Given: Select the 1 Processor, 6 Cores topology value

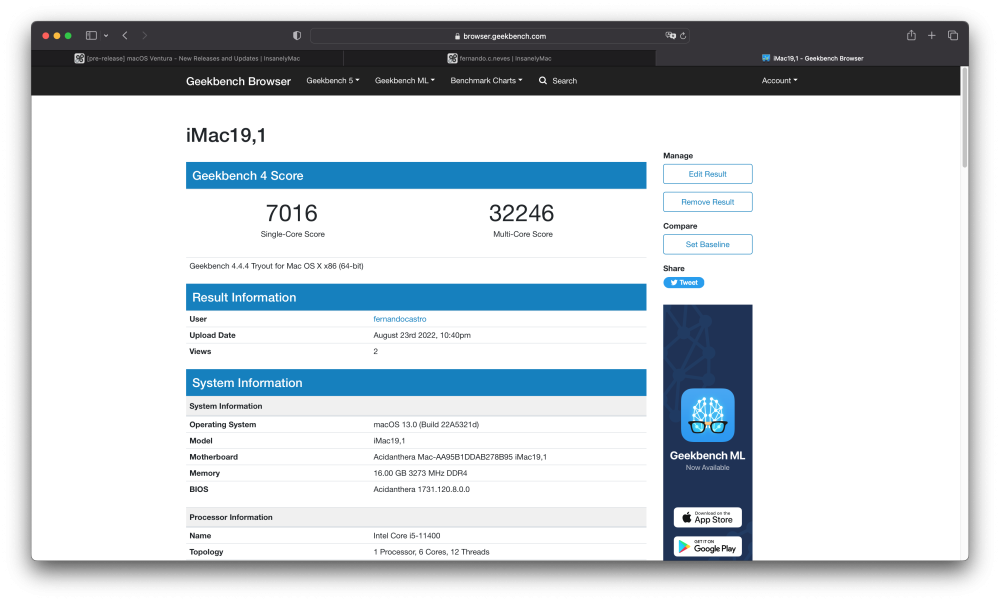Looking at the screenshot, I should (x=431, y=552).
